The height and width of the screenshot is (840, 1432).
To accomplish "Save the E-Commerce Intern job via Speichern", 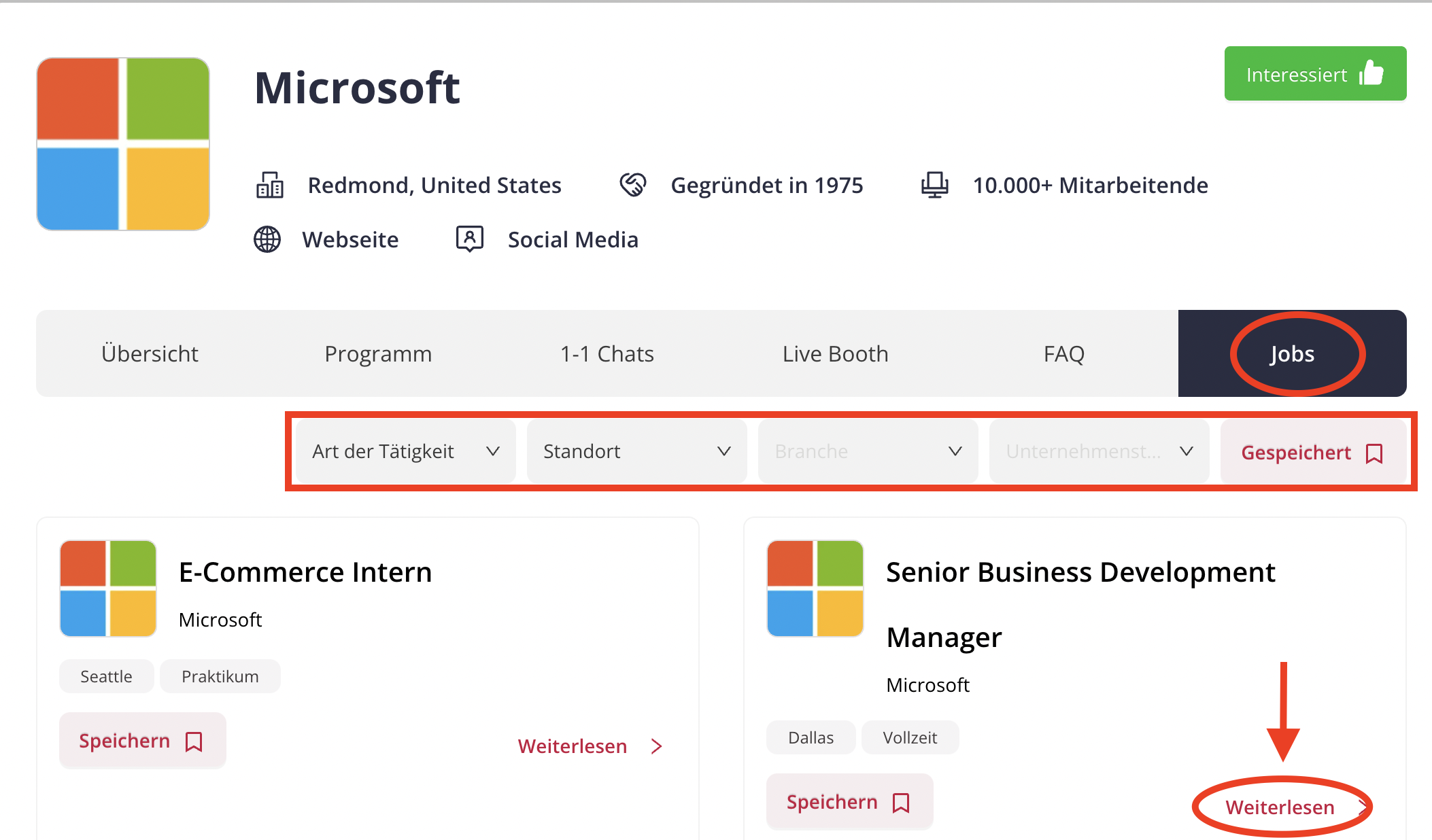I will [142, 741].
